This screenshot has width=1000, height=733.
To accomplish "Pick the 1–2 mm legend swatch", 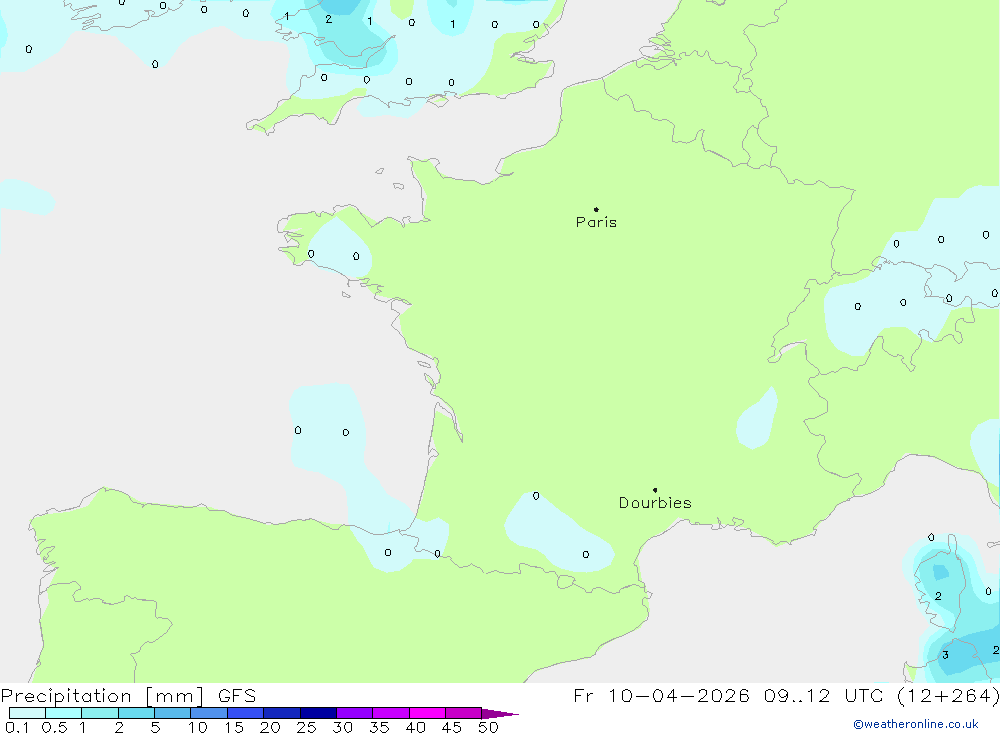I will coord(100,713).
